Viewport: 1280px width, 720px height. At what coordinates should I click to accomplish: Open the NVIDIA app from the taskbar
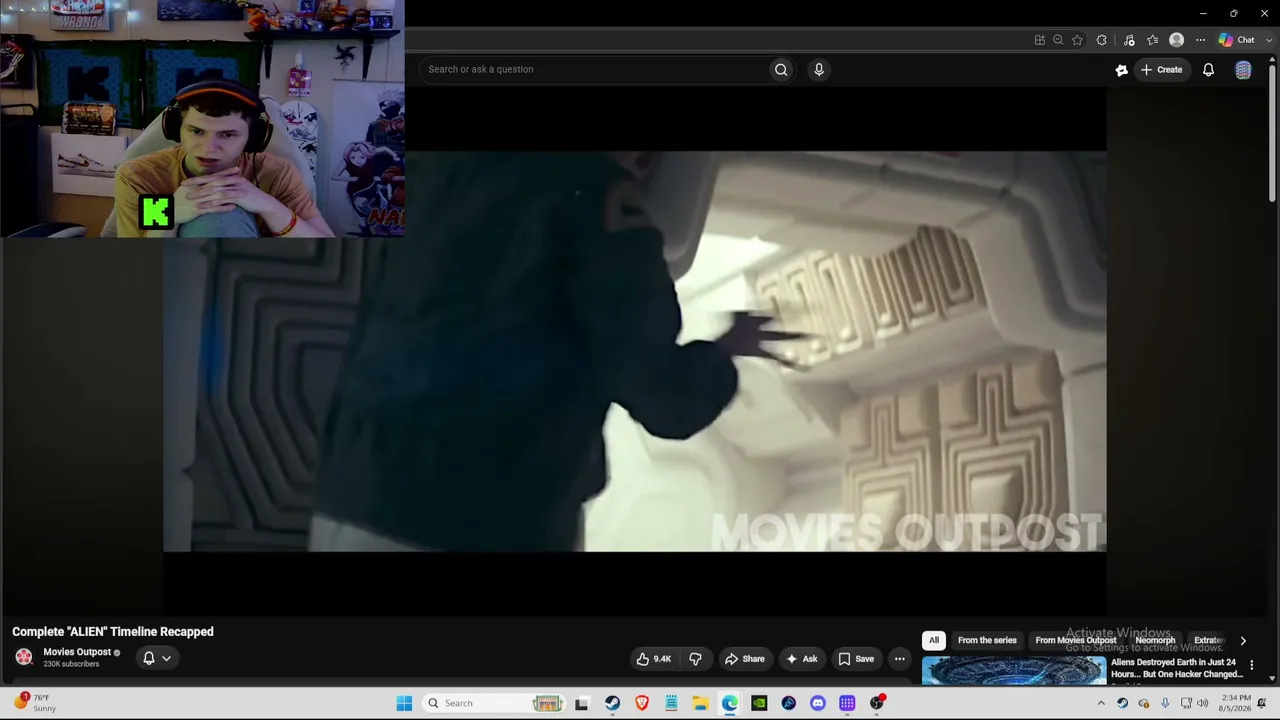pyautogui.click(x=759, y=703)
